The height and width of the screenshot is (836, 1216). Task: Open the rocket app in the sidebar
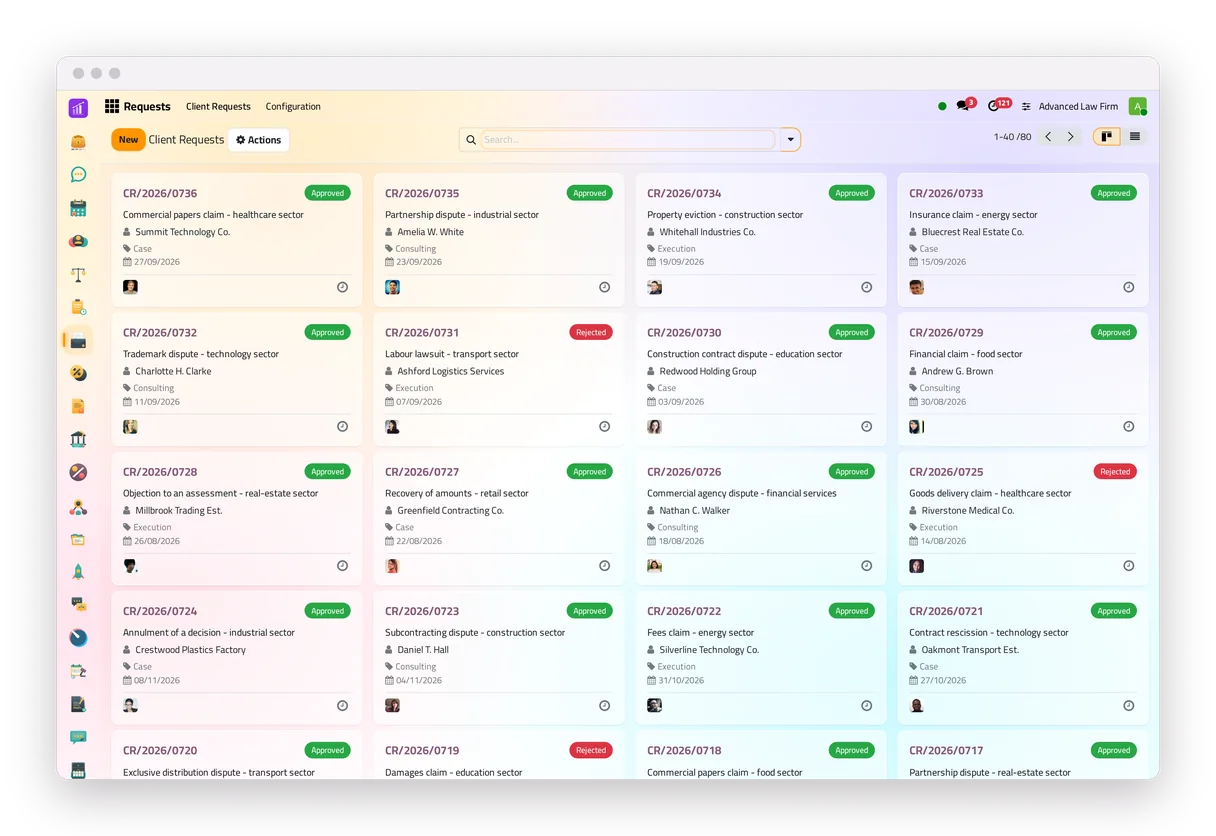pos(78,571)
